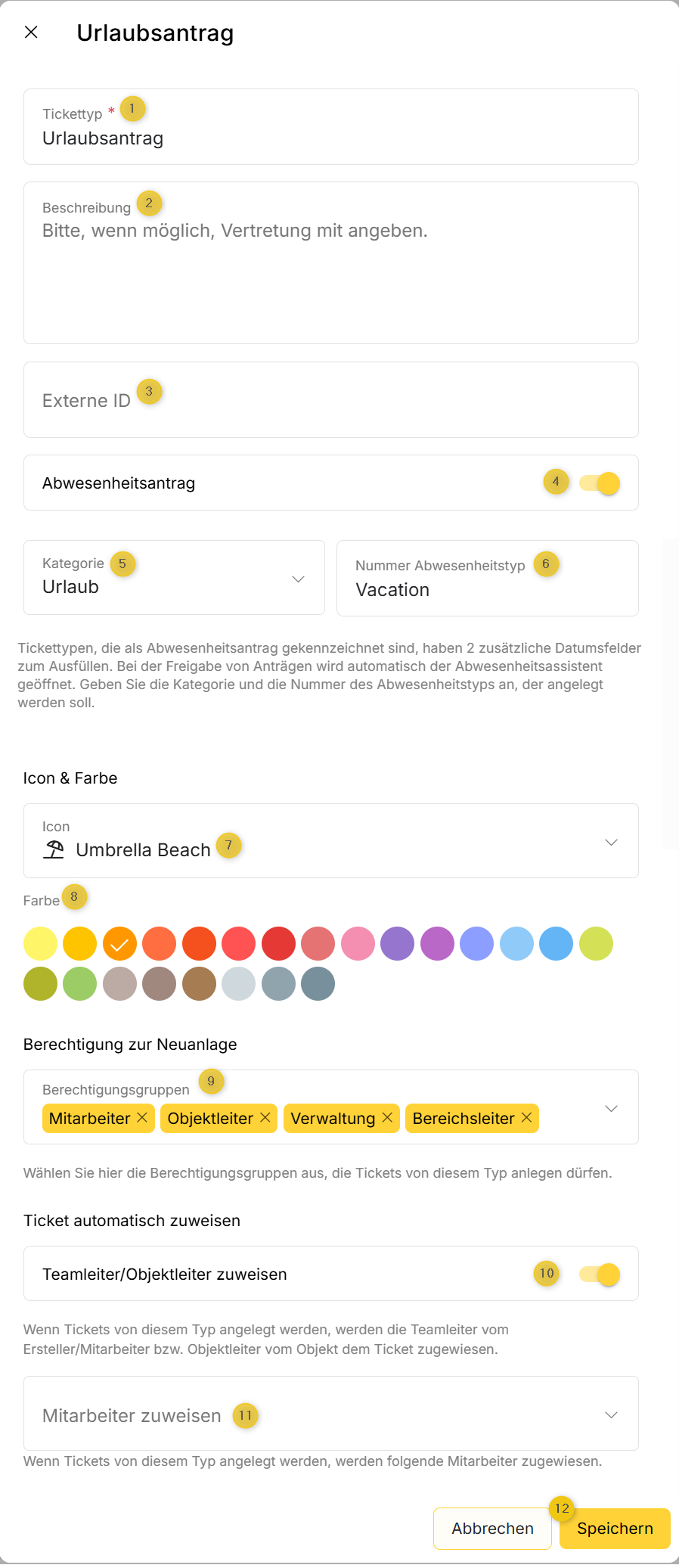Screen dimensions: 679x1568
Task: Click the numbered help badge 8 by Farbe
Action: tap(74, 896)
